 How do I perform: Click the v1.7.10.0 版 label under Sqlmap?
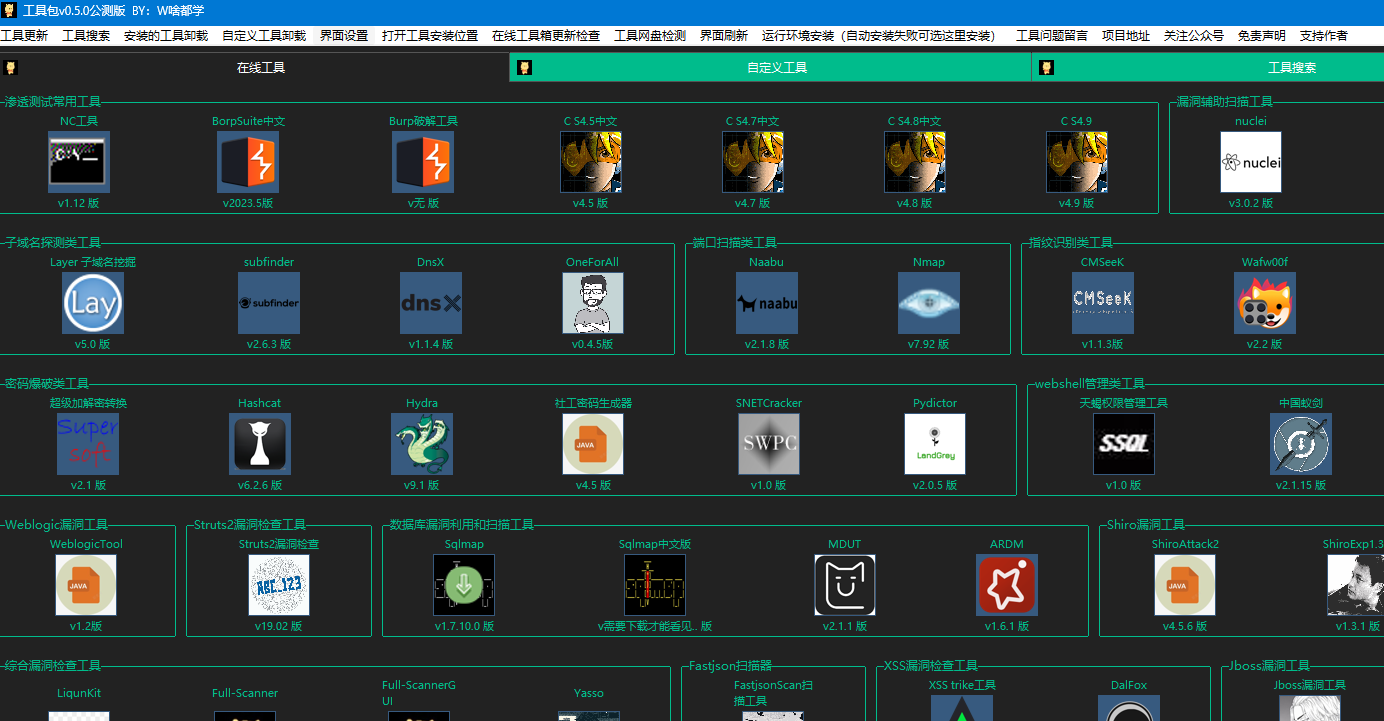pyautogui.click(x=464, y=626)
